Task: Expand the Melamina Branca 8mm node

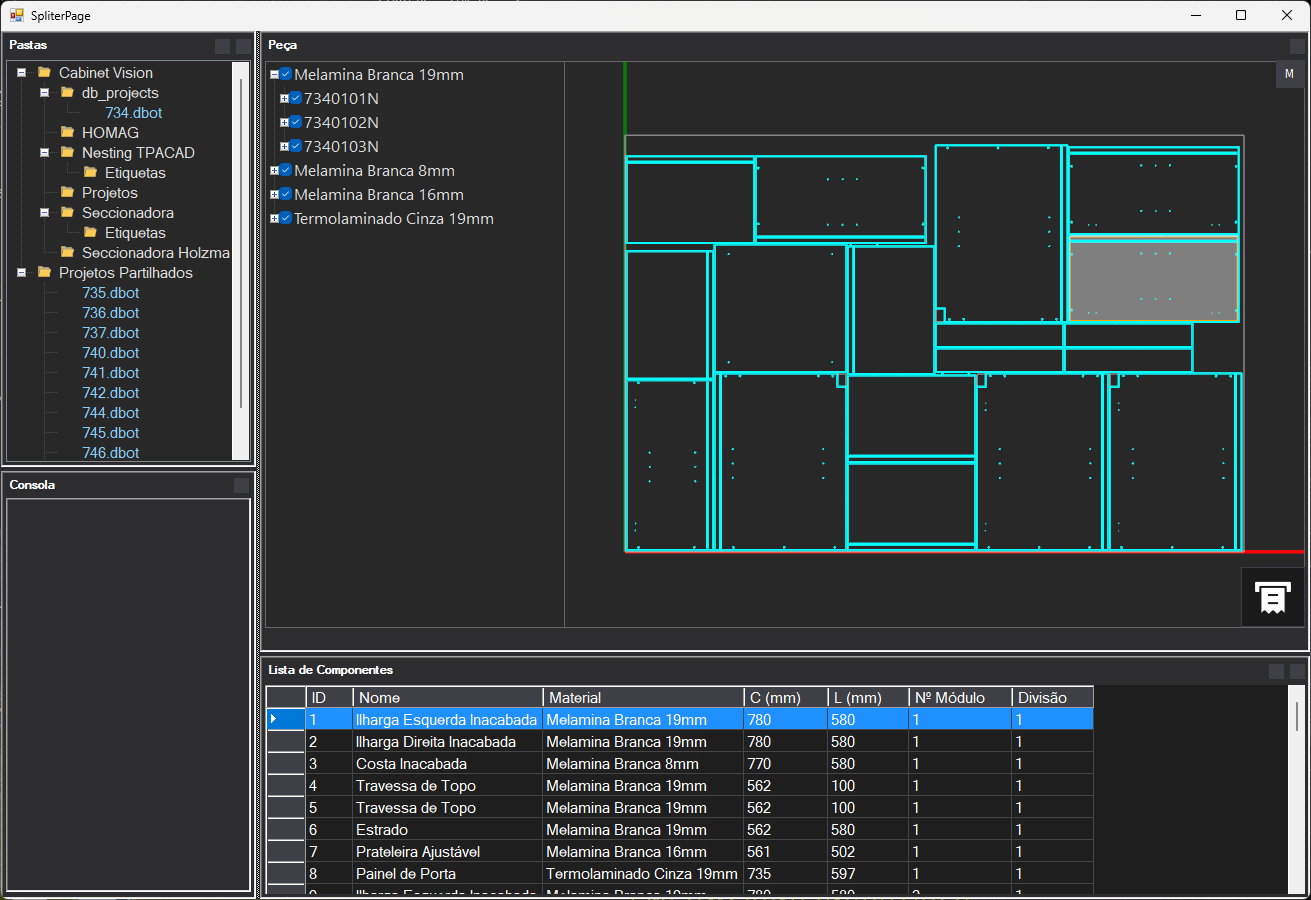Action: [x=274, y=171]
